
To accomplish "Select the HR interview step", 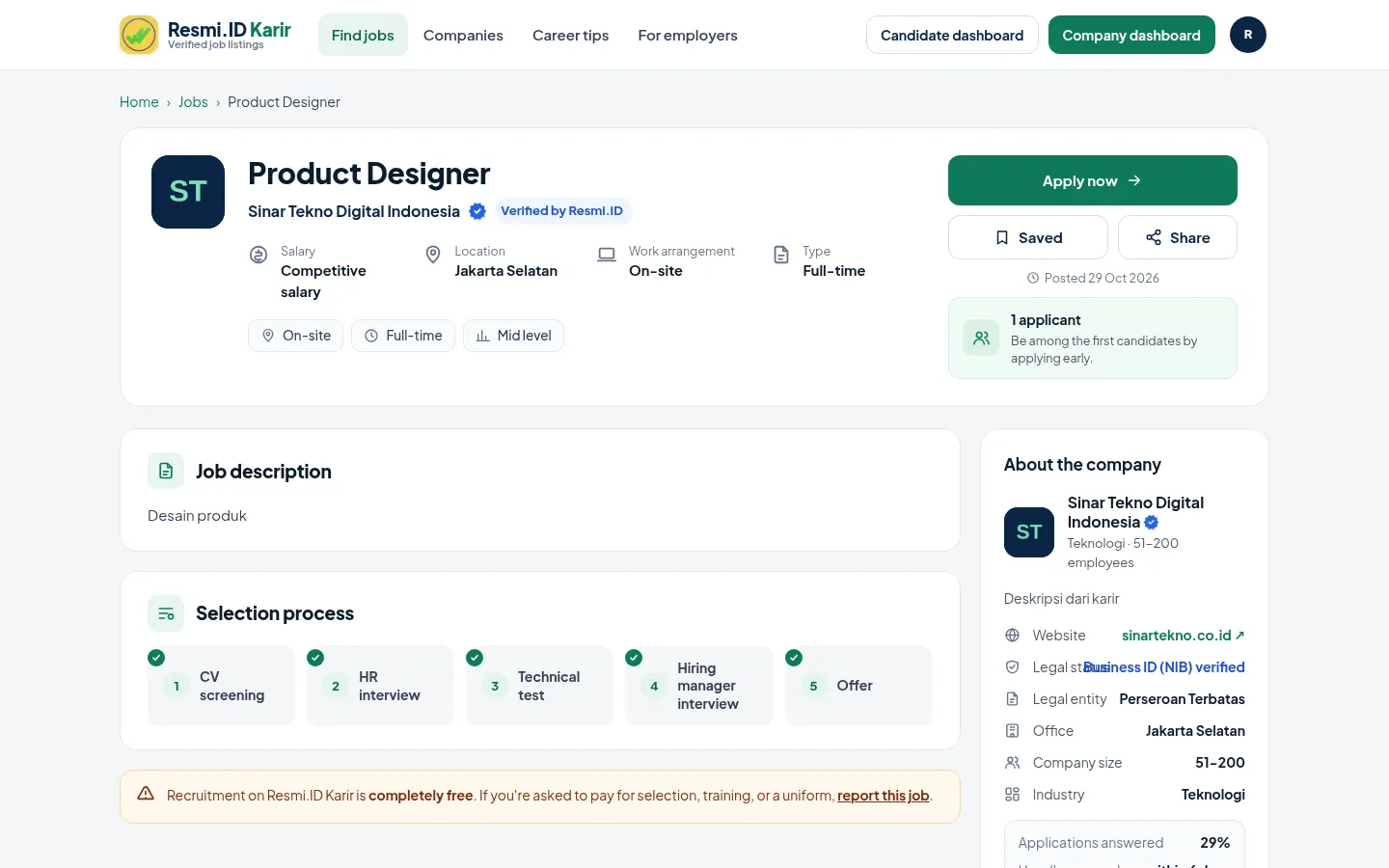I will pos(380,686).
